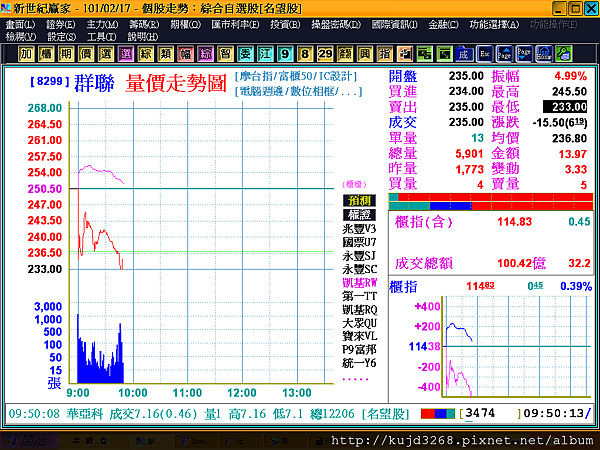This screenshot has height=450, width=600.
Task: Click the red-blue-teal indicator in status bar
Action: tap(438, 414)
